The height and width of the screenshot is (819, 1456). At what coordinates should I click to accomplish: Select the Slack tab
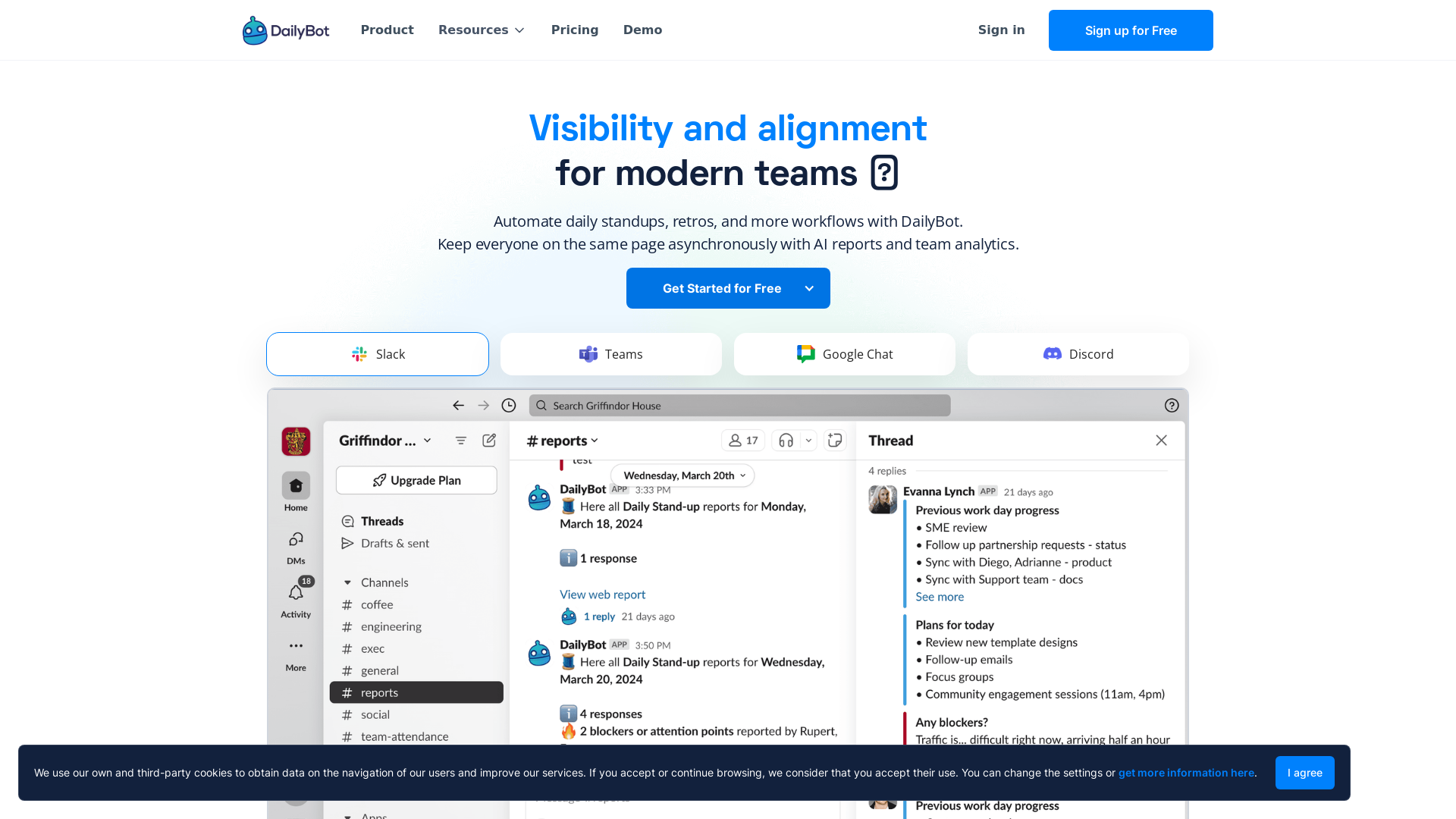(x=378, y=354)
